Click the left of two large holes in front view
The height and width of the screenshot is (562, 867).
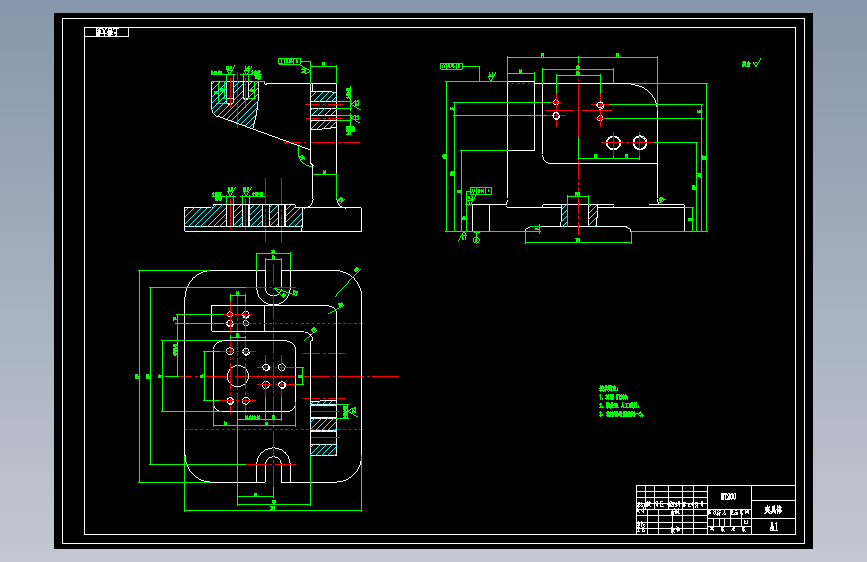tap(613, 143)
